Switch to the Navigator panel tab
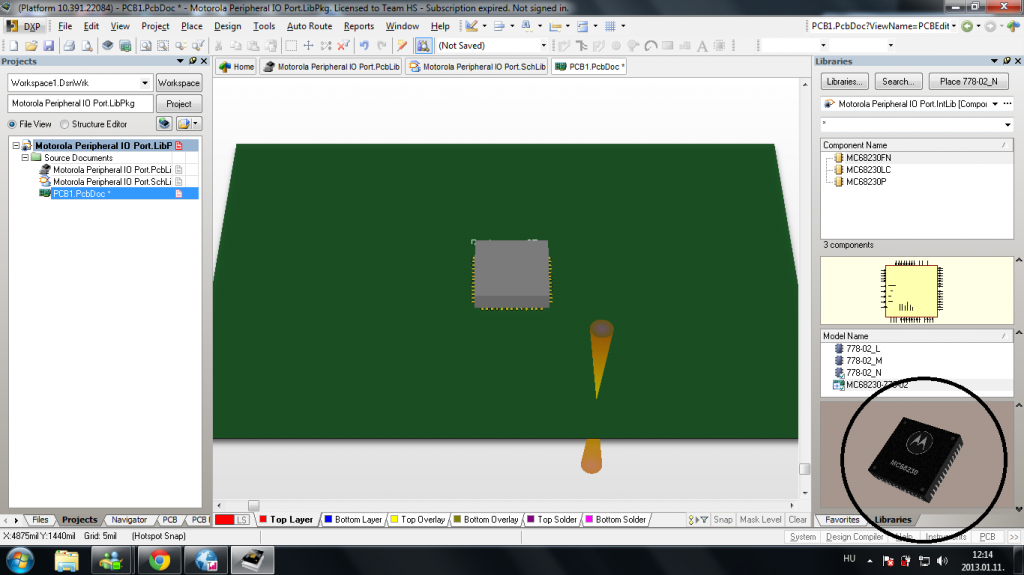The width and height of the screenshot is (1024, 575). pos(129,519)
